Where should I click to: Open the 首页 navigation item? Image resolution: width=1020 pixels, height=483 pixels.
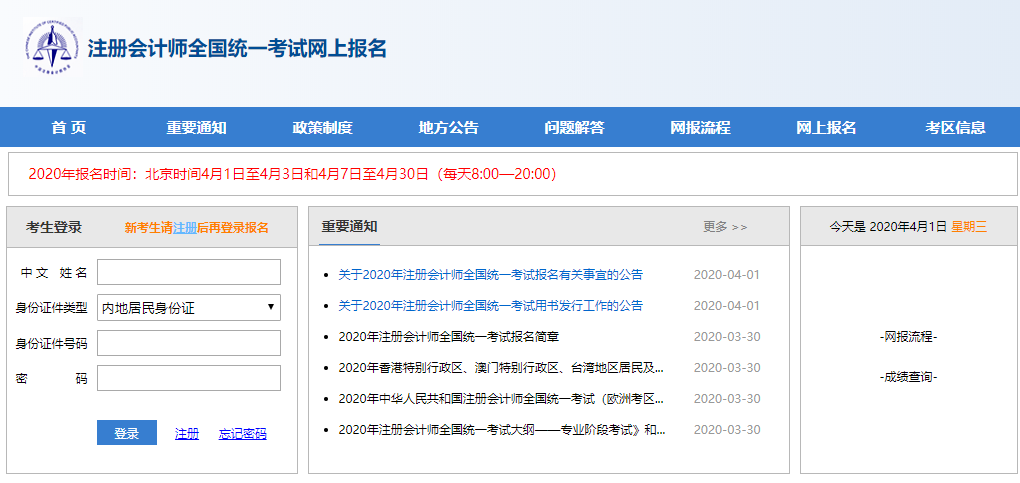(x=69, y=127)
